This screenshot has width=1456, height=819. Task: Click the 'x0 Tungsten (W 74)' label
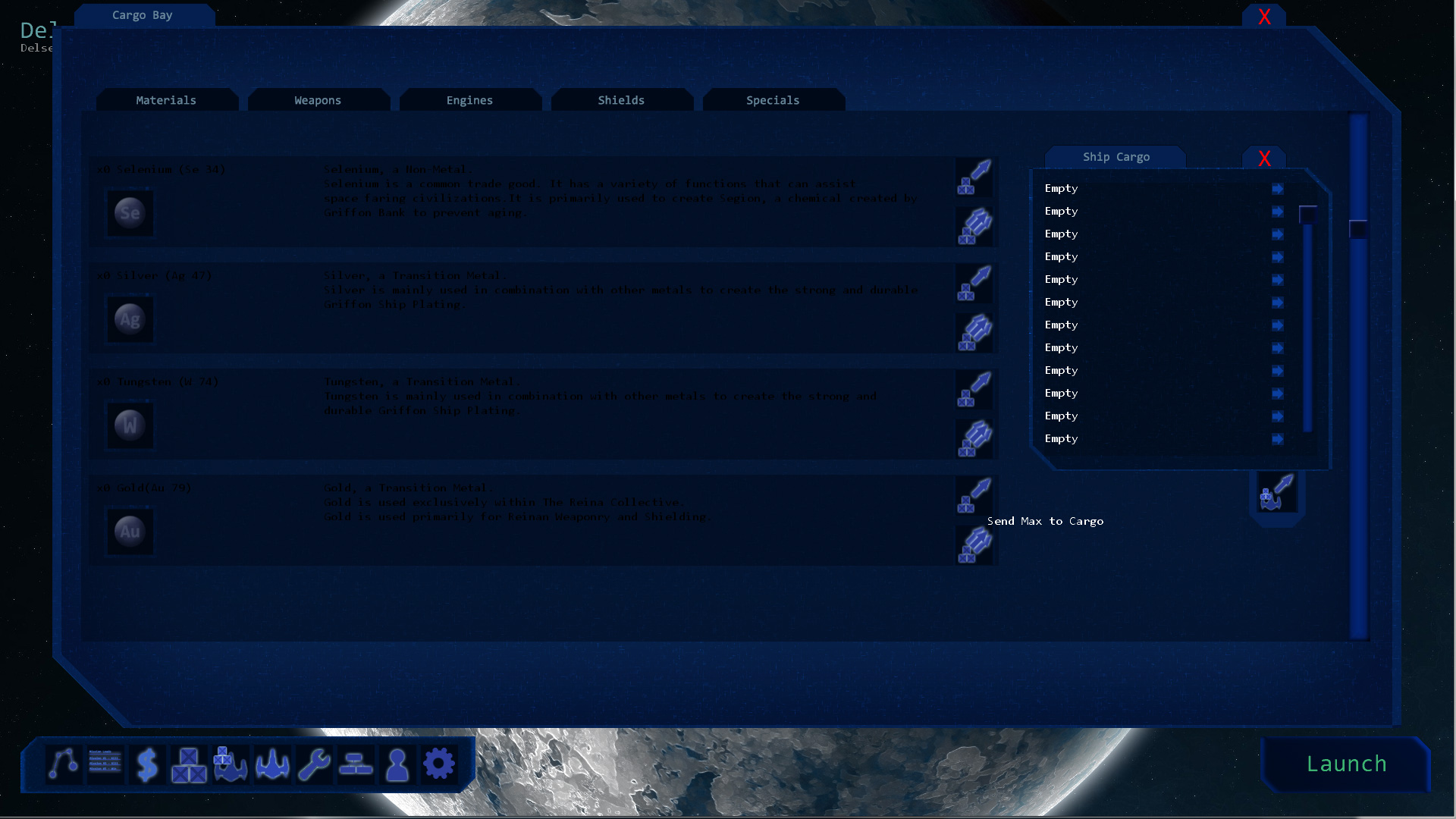[158, 381]
